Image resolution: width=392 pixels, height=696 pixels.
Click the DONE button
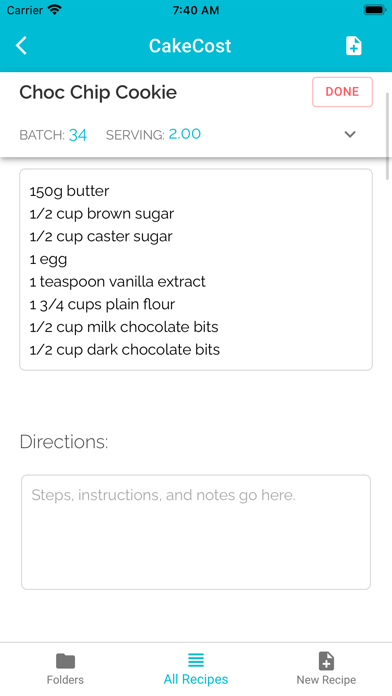point(342,92)
